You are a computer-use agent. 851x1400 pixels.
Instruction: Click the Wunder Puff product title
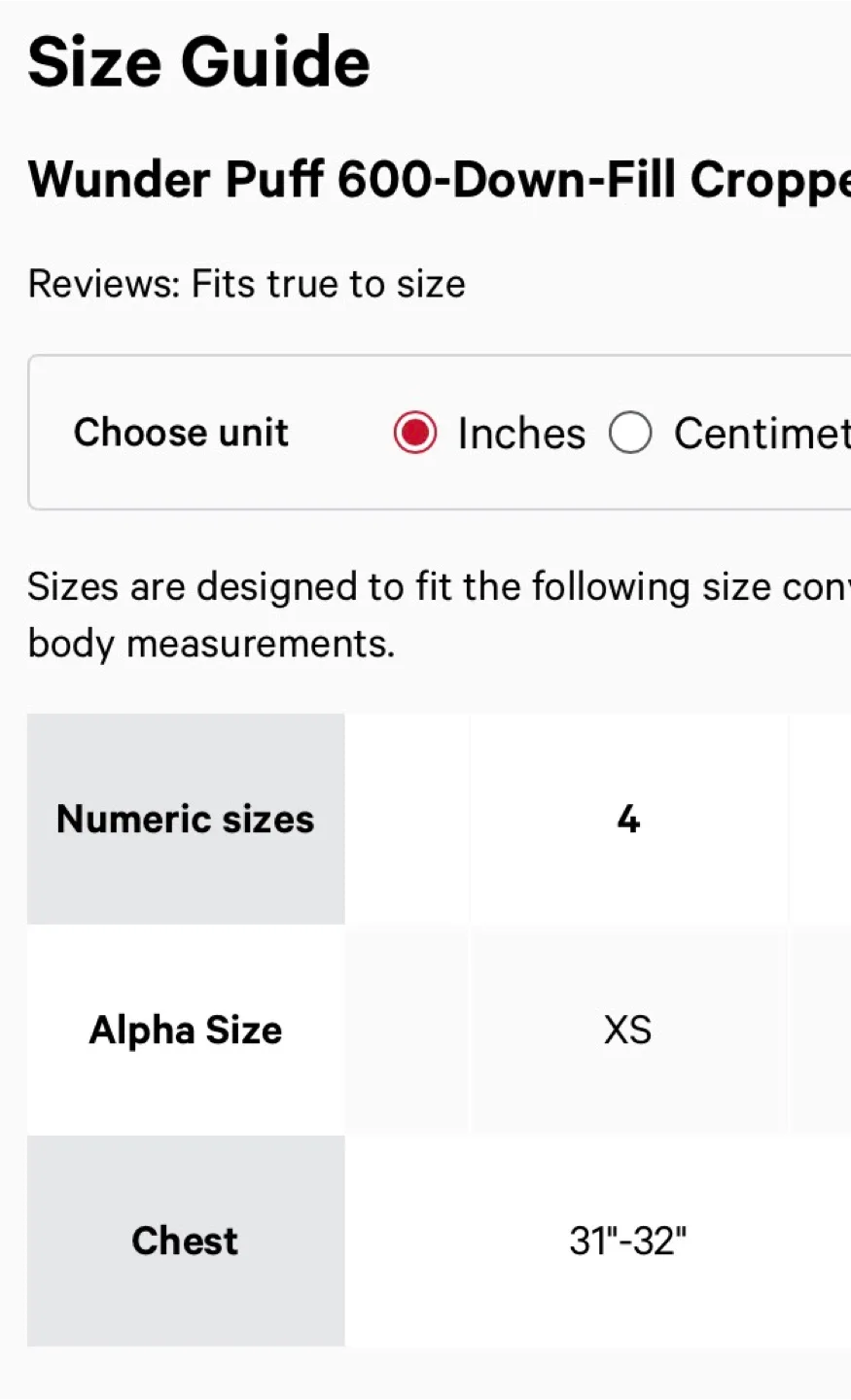point(438,180)
